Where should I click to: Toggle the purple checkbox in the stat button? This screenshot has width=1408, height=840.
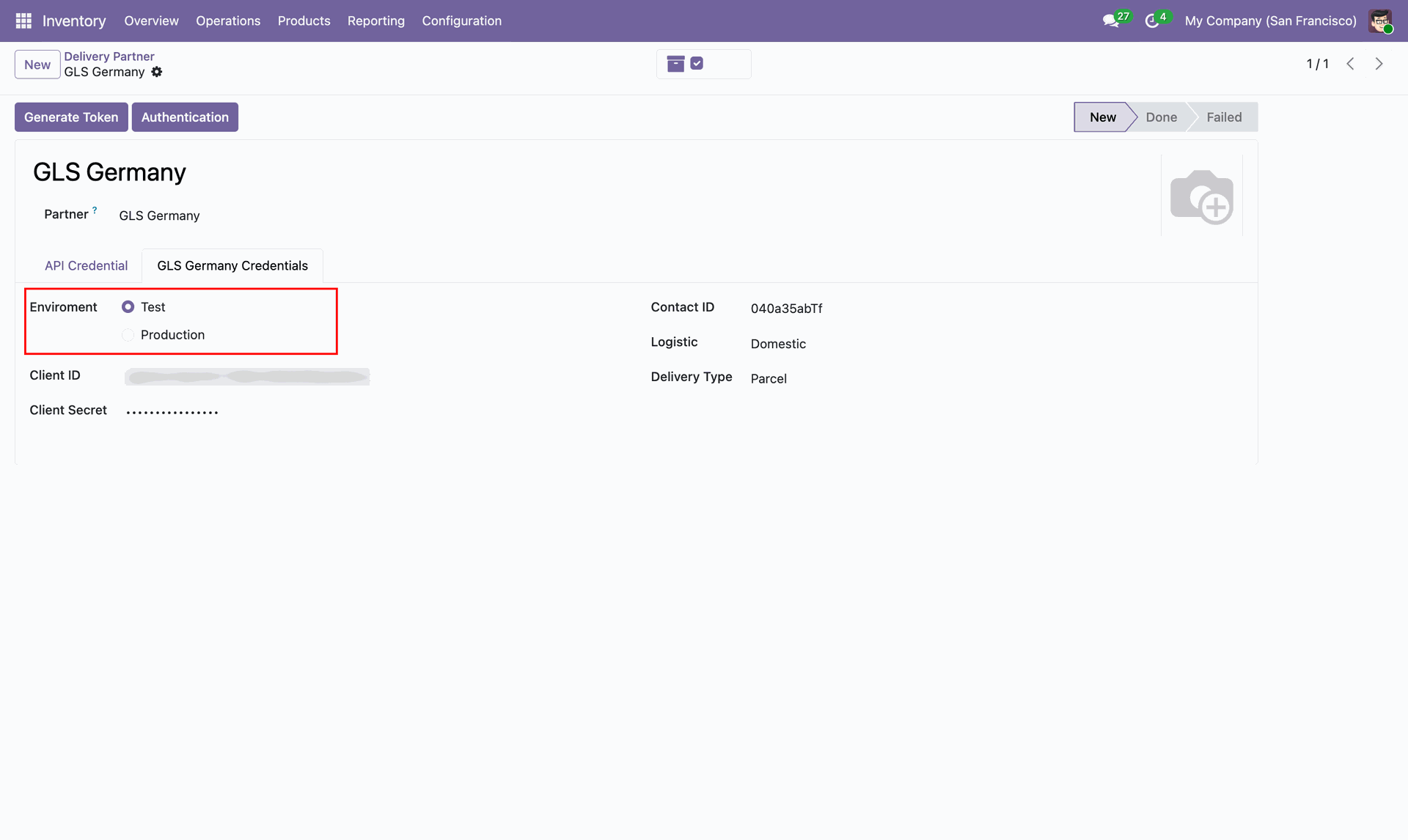(x=697, y=64)
